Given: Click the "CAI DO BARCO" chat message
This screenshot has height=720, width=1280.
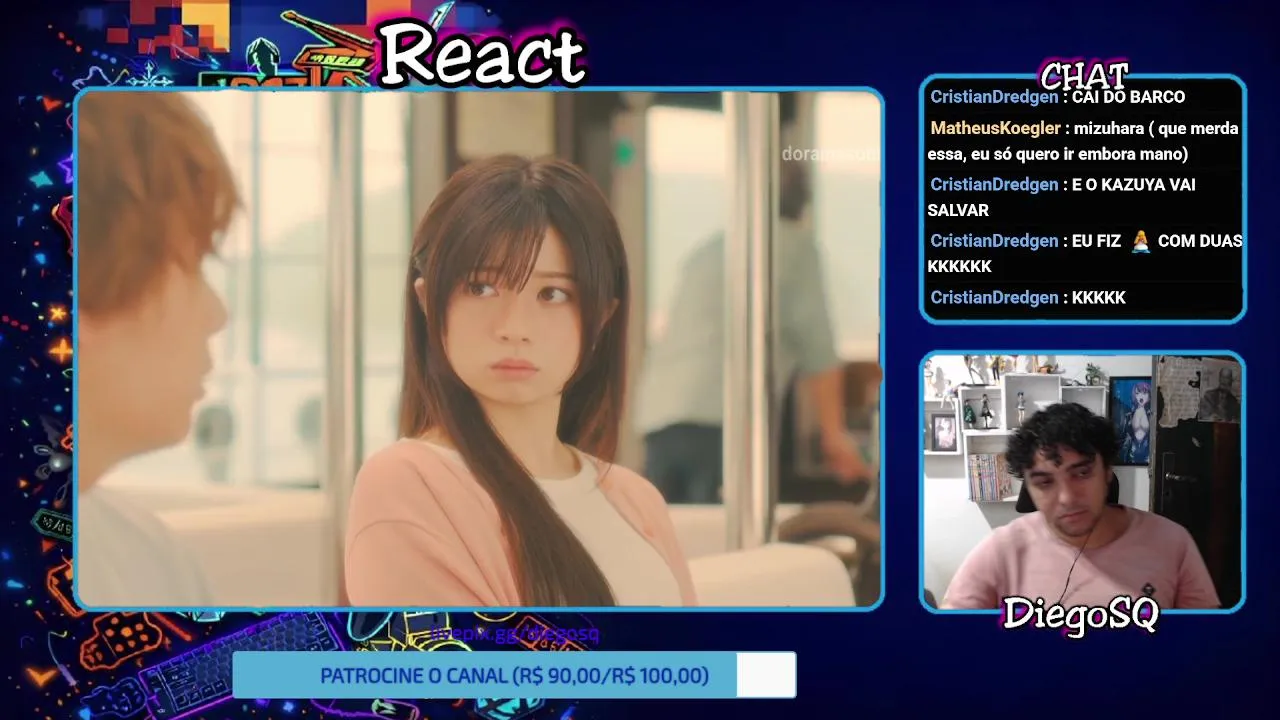Looking at the screenshot, I should coord(1128,97).
